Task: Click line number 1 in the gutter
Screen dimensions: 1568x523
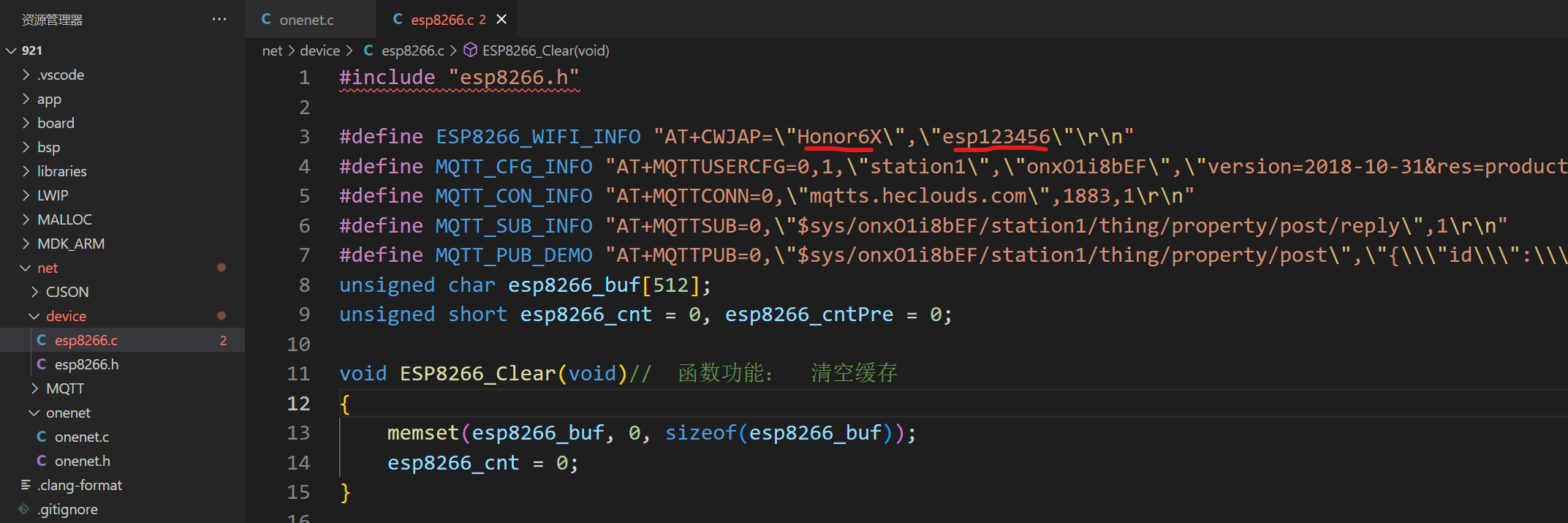Action: (x=305, y=78)
